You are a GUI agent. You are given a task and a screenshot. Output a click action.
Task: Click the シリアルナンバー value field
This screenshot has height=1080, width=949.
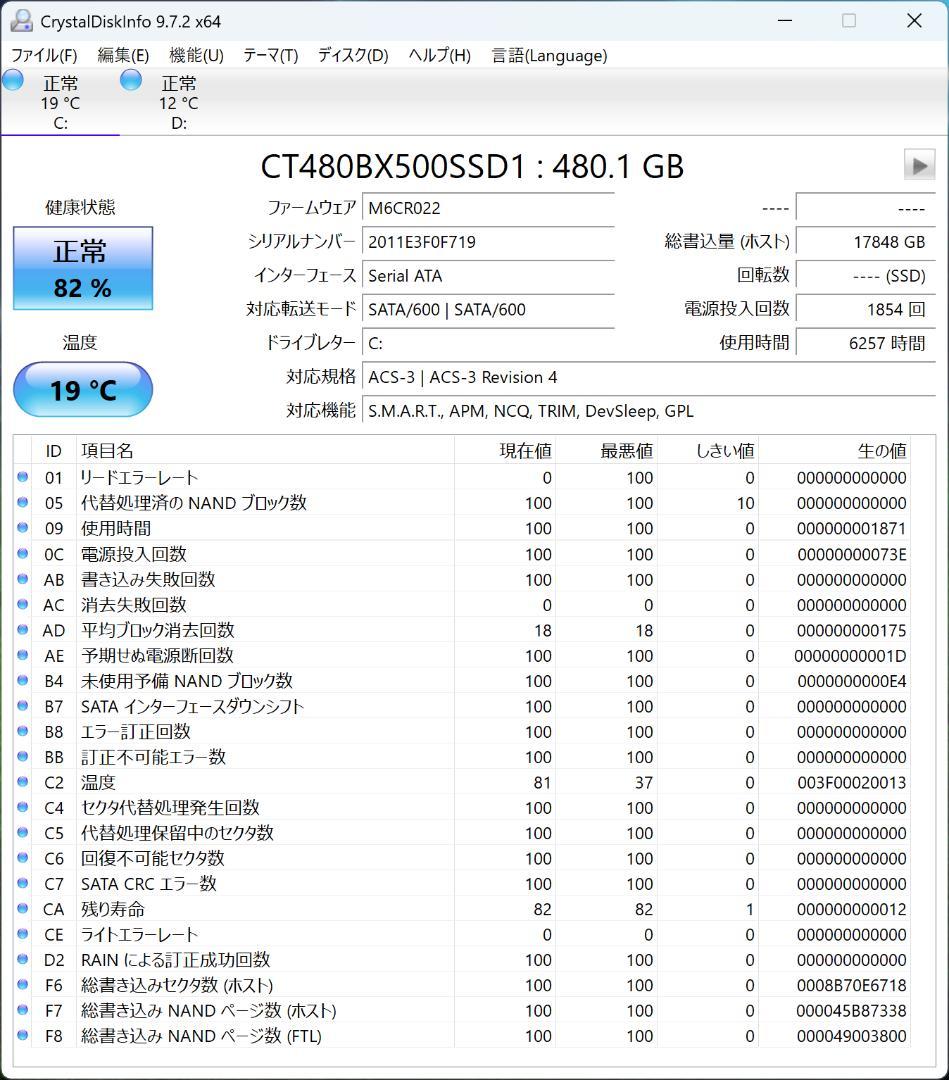click(x=488, y=241)
